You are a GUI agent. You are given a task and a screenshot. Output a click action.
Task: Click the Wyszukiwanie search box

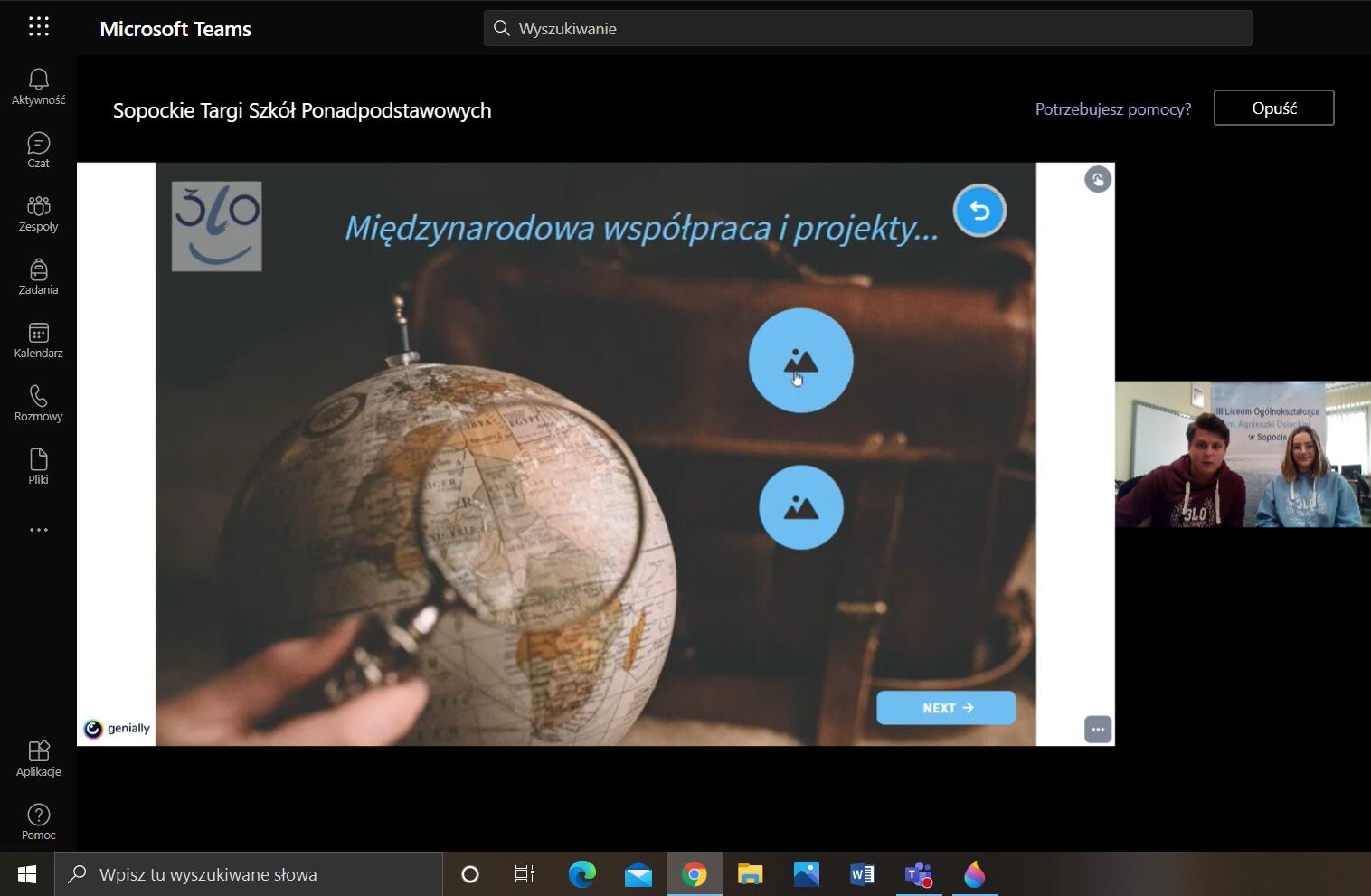click(867, 29)
